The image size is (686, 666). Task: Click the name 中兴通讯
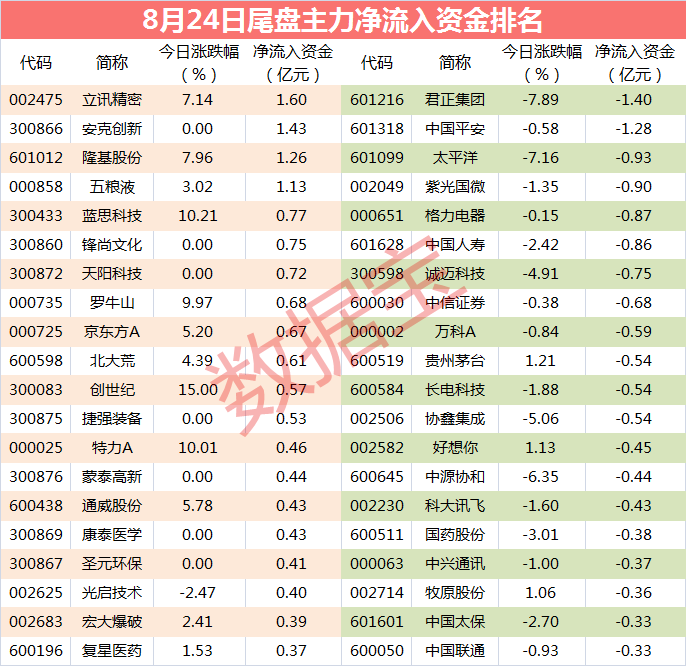coord(455,564)
